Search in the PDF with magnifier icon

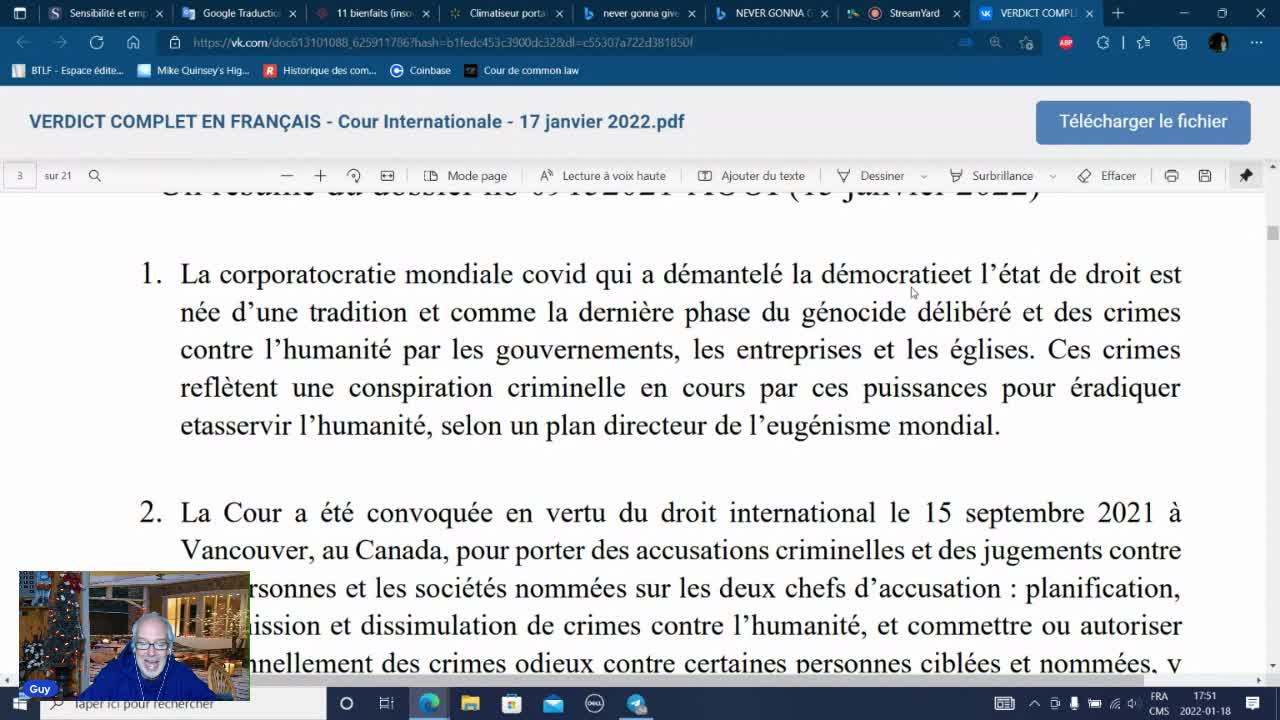pyautogui.click(x=95, y=176)
